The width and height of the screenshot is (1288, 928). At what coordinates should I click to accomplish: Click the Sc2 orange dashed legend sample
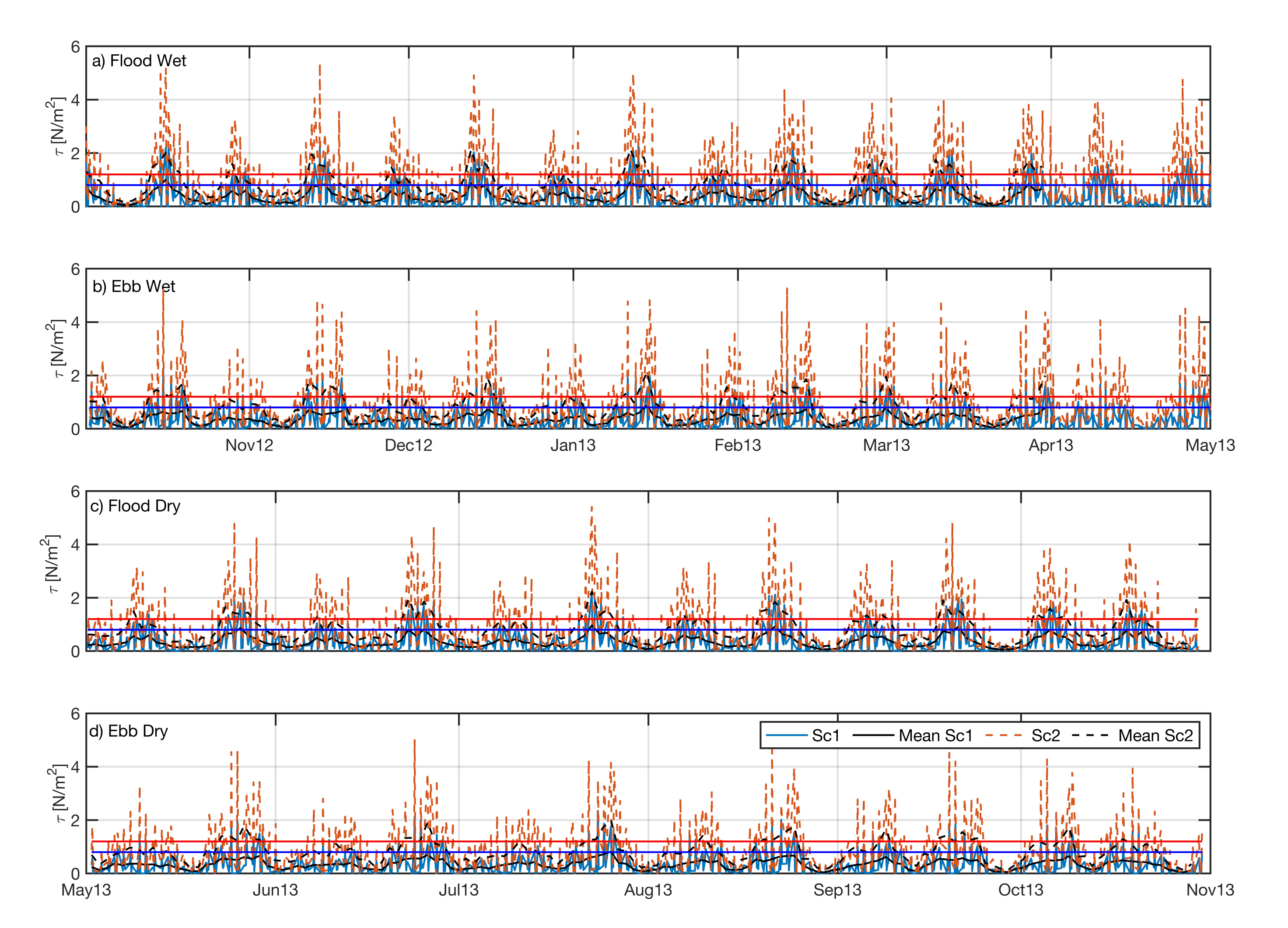point(1004,736)
